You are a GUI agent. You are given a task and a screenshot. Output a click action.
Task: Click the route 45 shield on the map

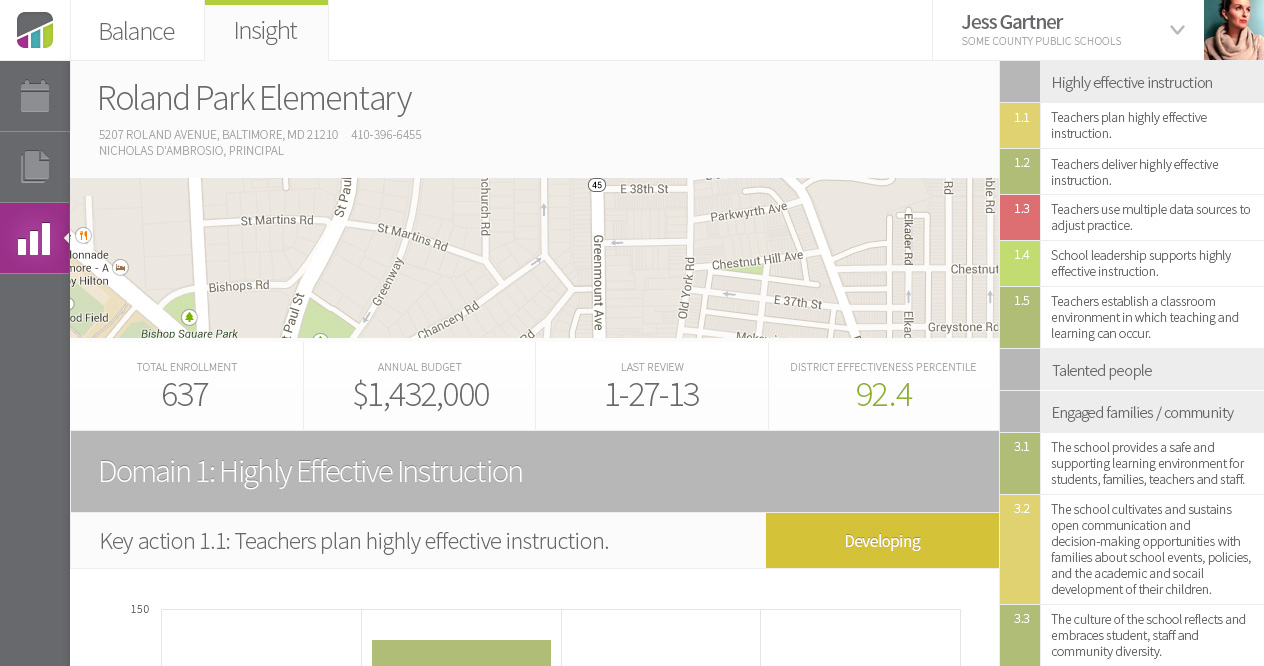click(x=597, y=185)
